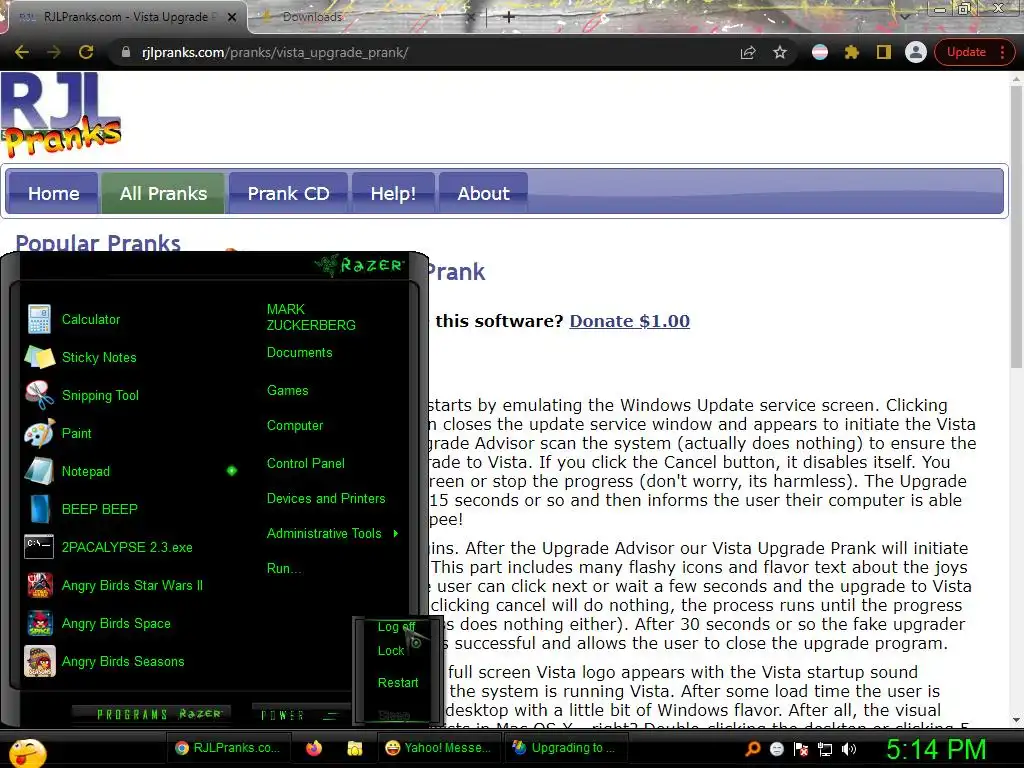The width and height of the screenshot is (1024, 768).
Task: Expand the Administrative Tools submenu arrow
Action: 396,534
